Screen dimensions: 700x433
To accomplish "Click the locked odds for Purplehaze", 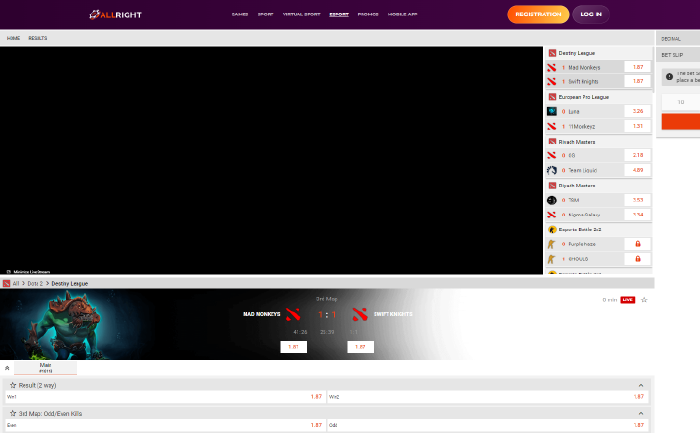I will pos(638,244).
